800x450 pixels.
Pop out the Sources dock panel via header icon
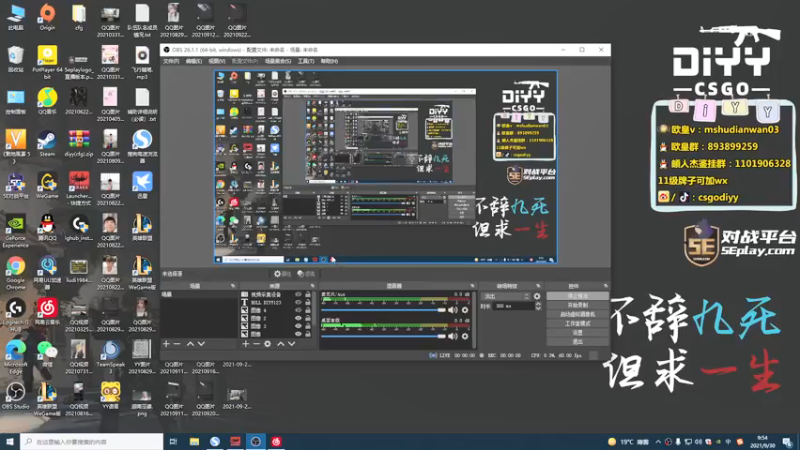[x=313, y=286]
